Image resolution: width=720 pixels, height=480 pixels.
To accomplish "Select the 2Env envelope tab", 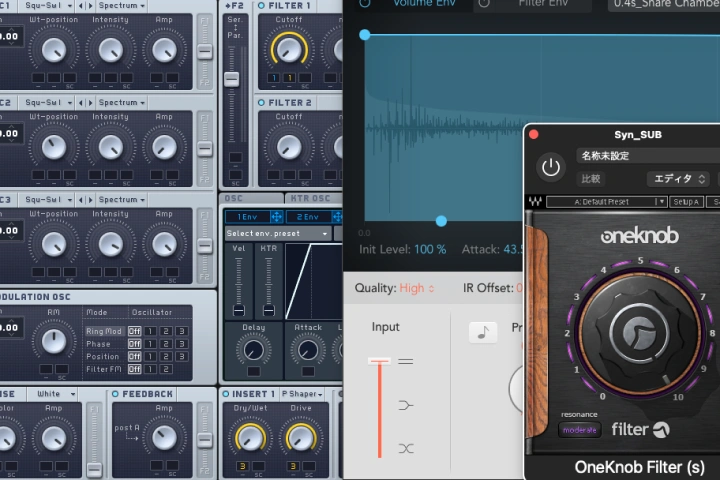I will click(308, 217).
